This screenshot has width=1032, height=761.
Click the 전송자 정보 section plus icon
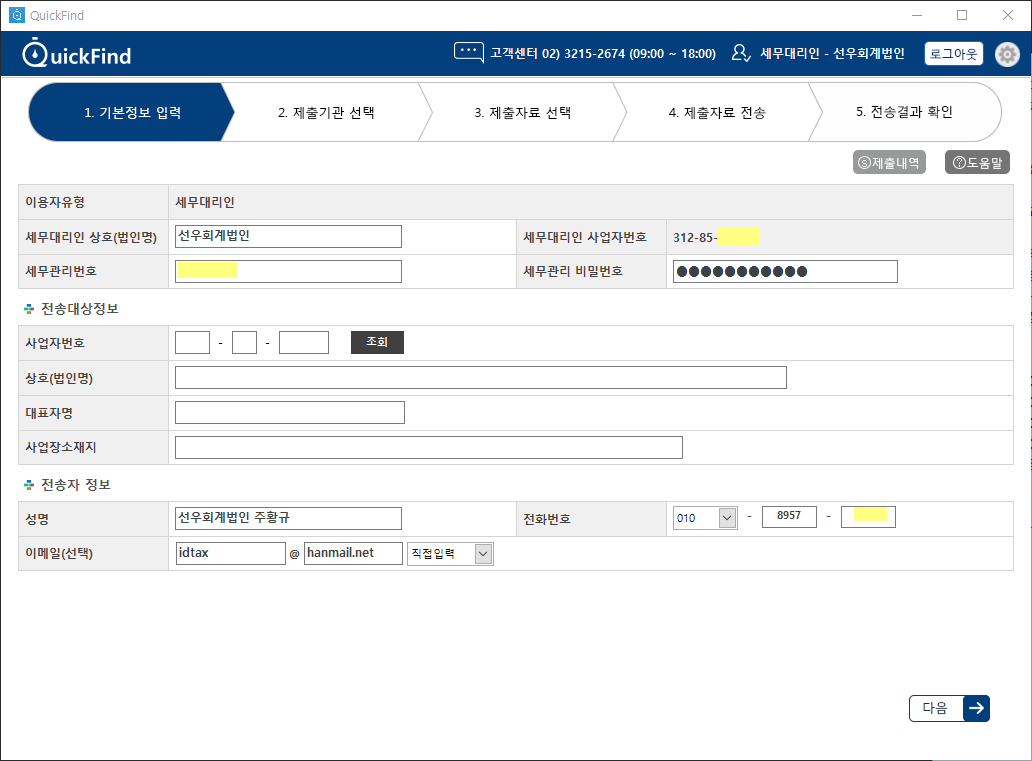[x=29, y=485]
